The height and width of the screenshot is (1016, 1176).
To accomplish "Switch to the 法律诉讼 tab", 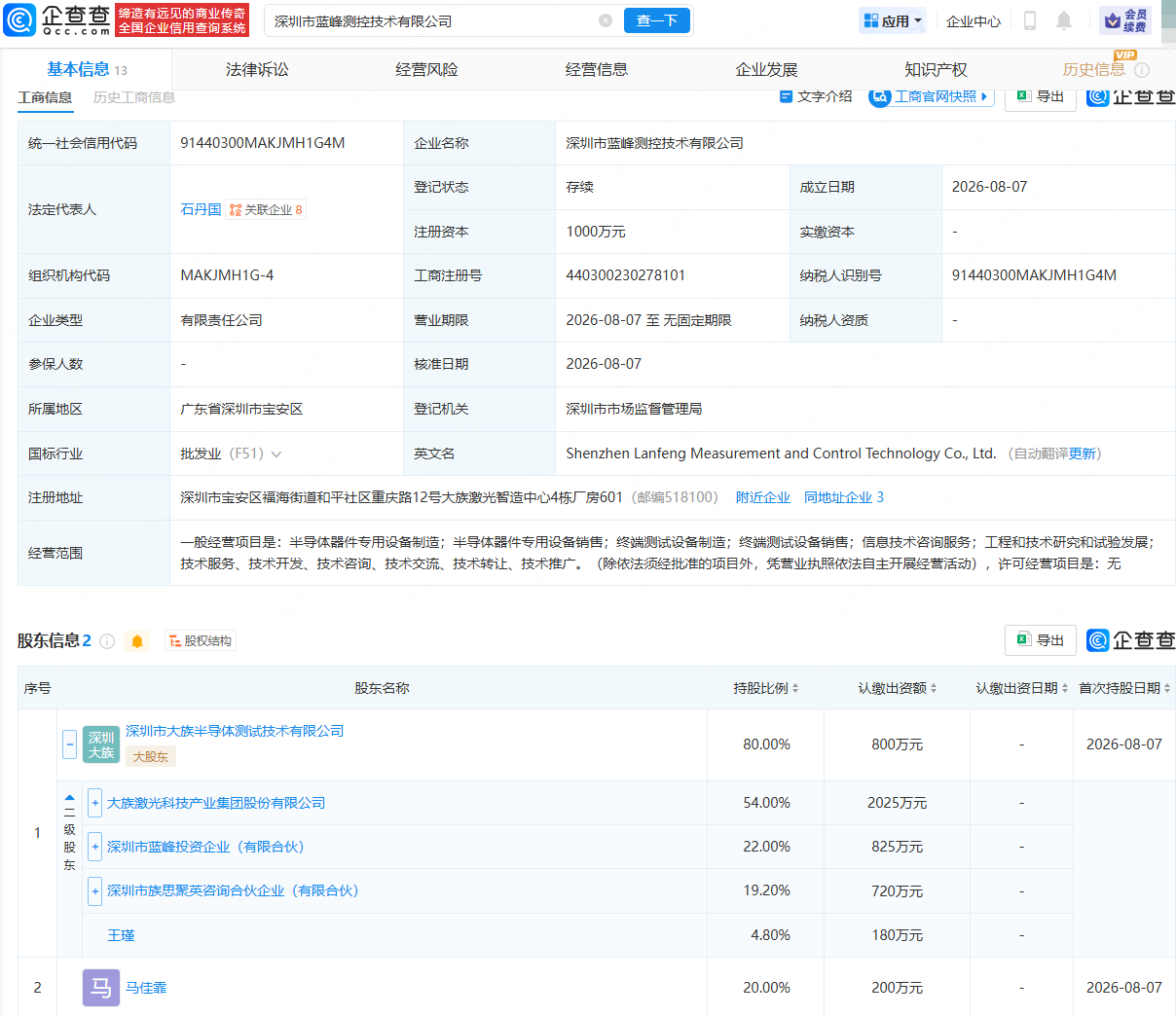I will [x=257, y=69].
